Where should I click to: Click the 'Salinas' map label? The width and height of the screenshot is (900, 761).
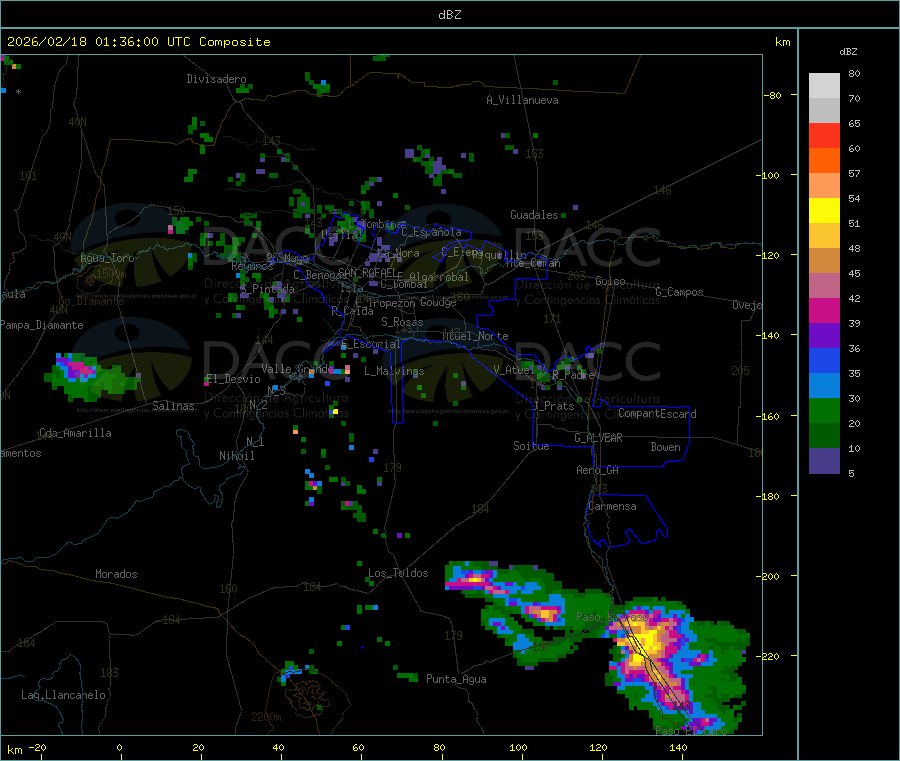(173, 406)
